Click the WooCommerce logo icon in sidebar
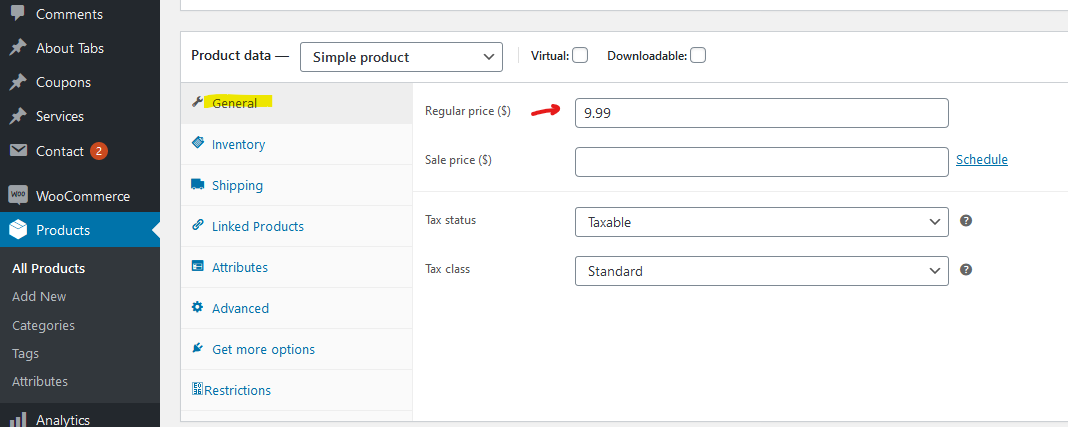1068x427 pixels. click(x=18, y=196)
